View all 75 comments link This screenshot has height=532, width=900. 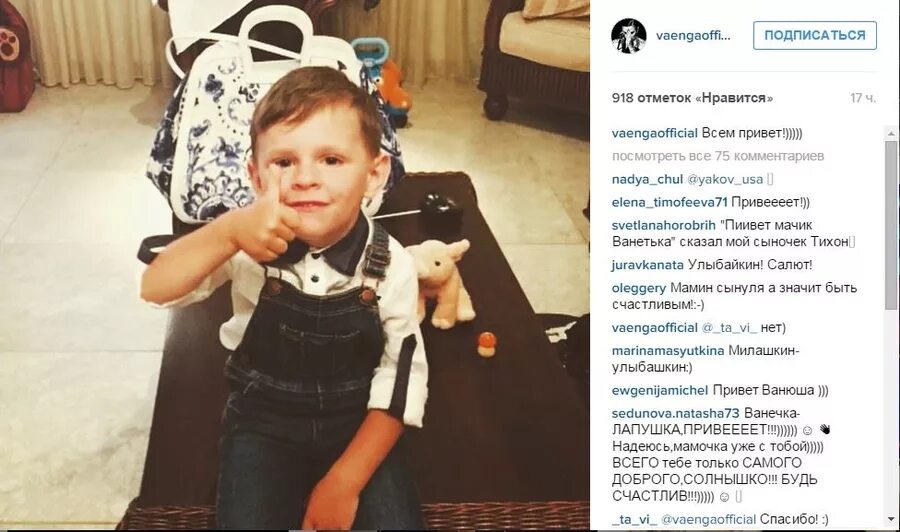click(717, 156)
